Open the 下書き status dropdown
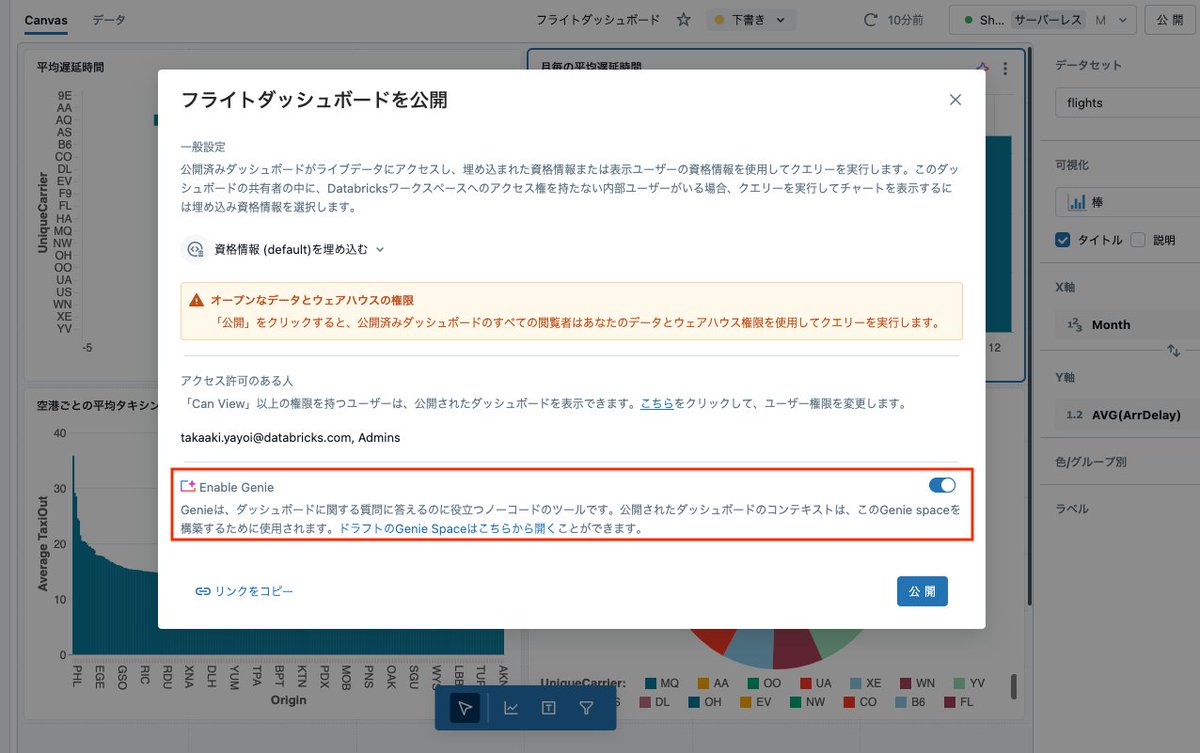1200x753 pixels. tap(751, 18)
